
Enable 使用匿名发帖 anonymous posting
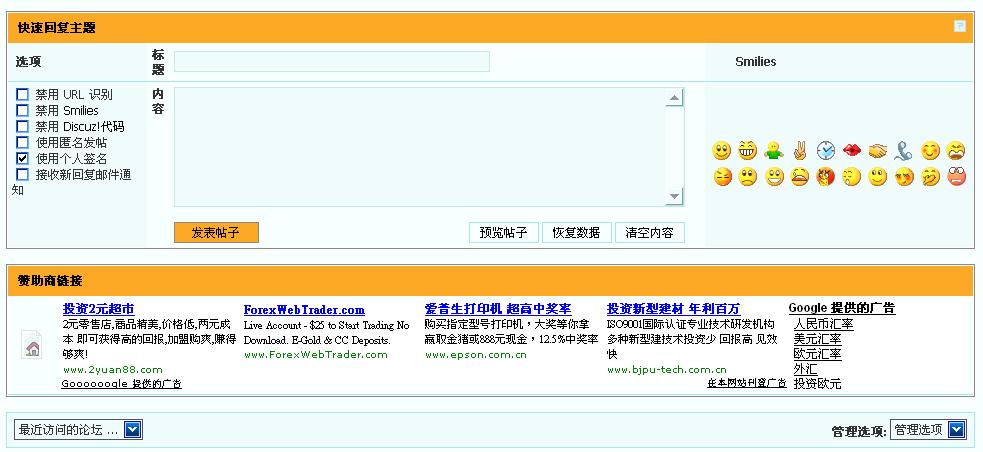point(23,142)
